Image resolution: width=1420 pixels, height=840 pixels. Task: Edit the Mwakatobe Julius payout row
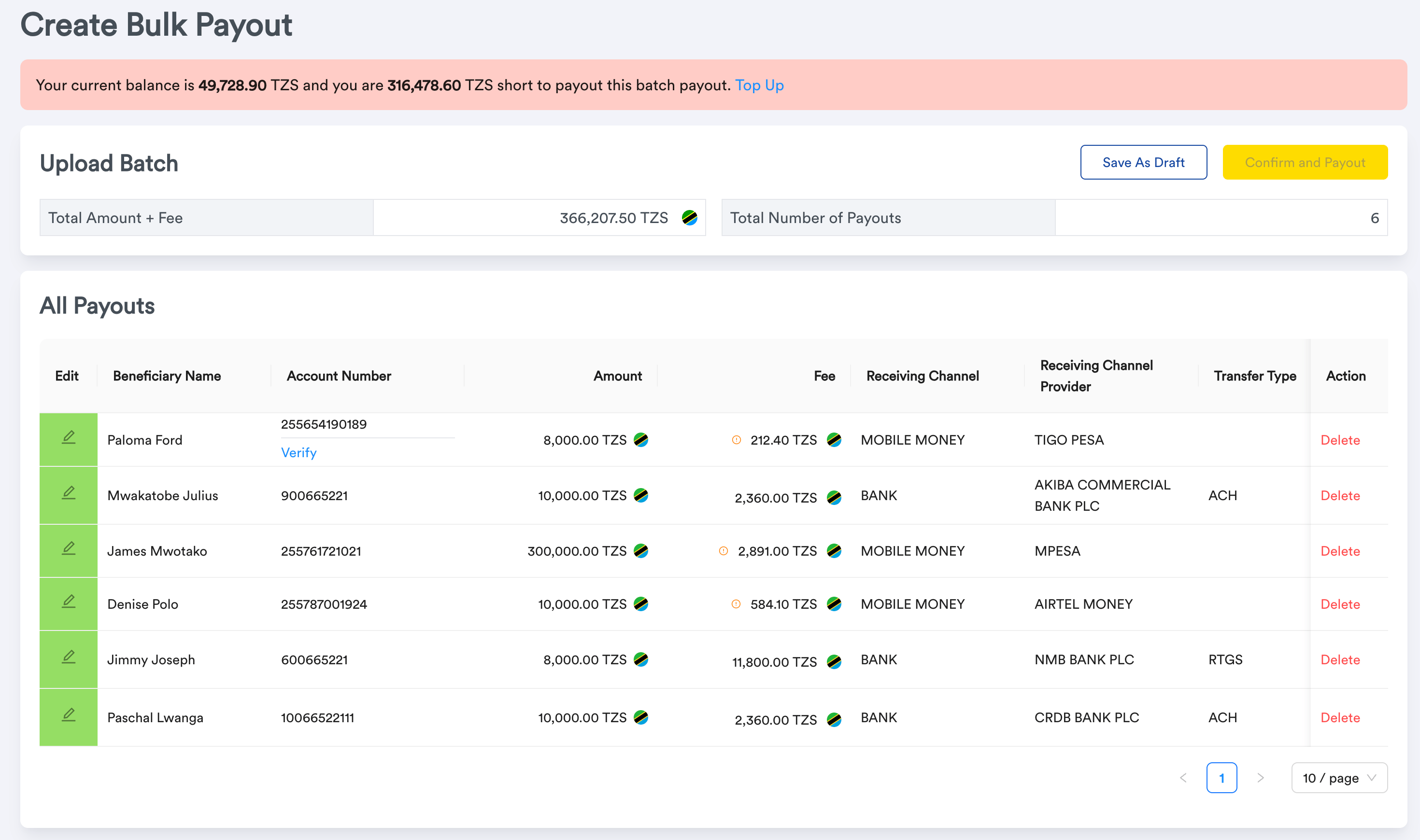coord(69,493)
